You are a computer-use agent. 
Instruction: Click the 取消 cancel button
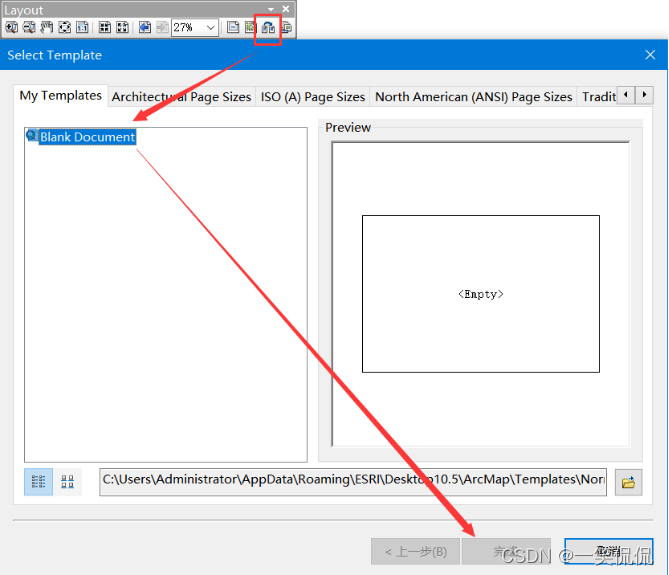[609, 552]
